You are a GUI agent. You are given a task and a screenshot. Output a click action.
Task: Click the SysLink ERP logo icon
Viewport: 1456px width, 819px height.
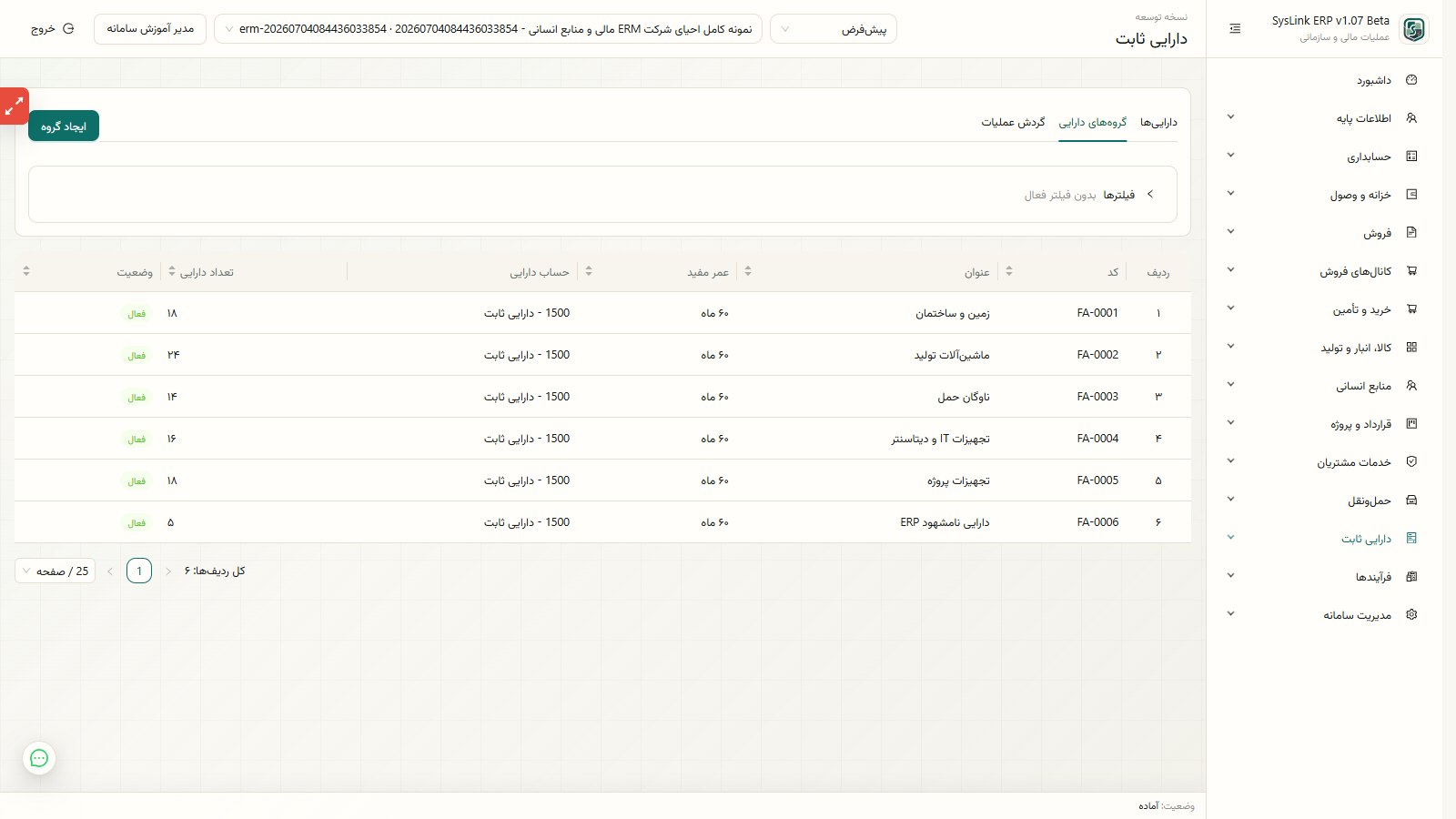coord(1413,29)
